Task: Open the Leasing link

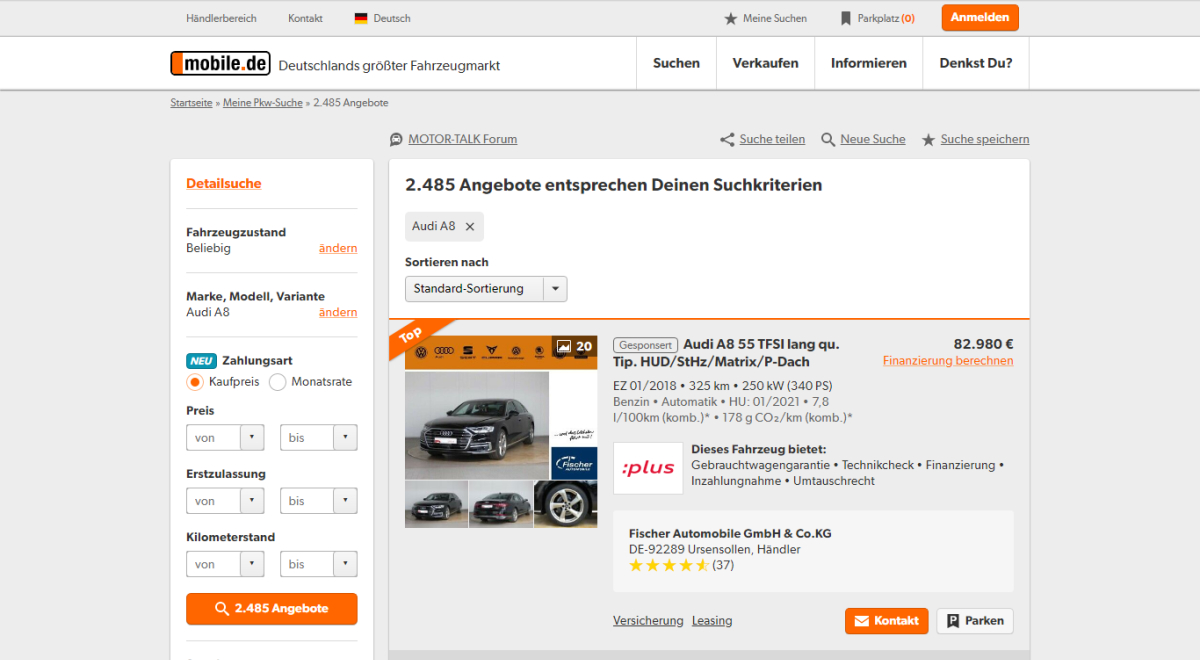Action: 712,621
